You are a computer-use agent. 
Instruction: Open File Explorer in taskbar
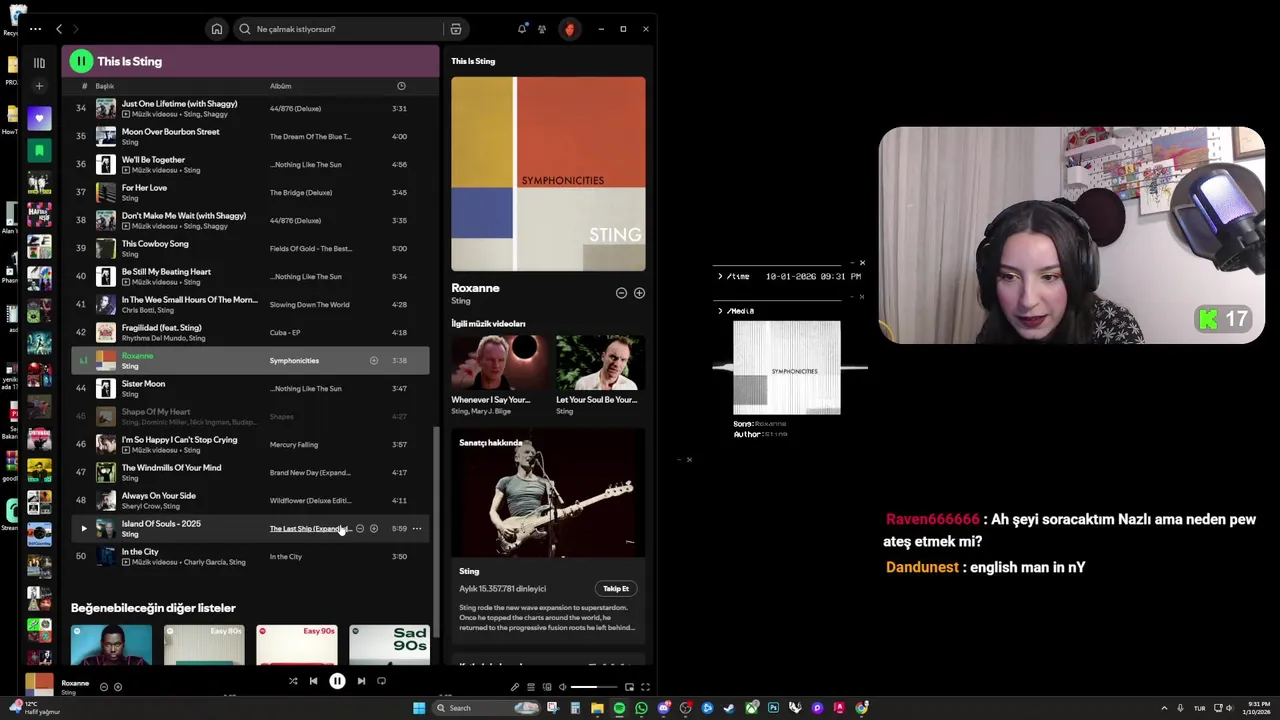point(597,708)
